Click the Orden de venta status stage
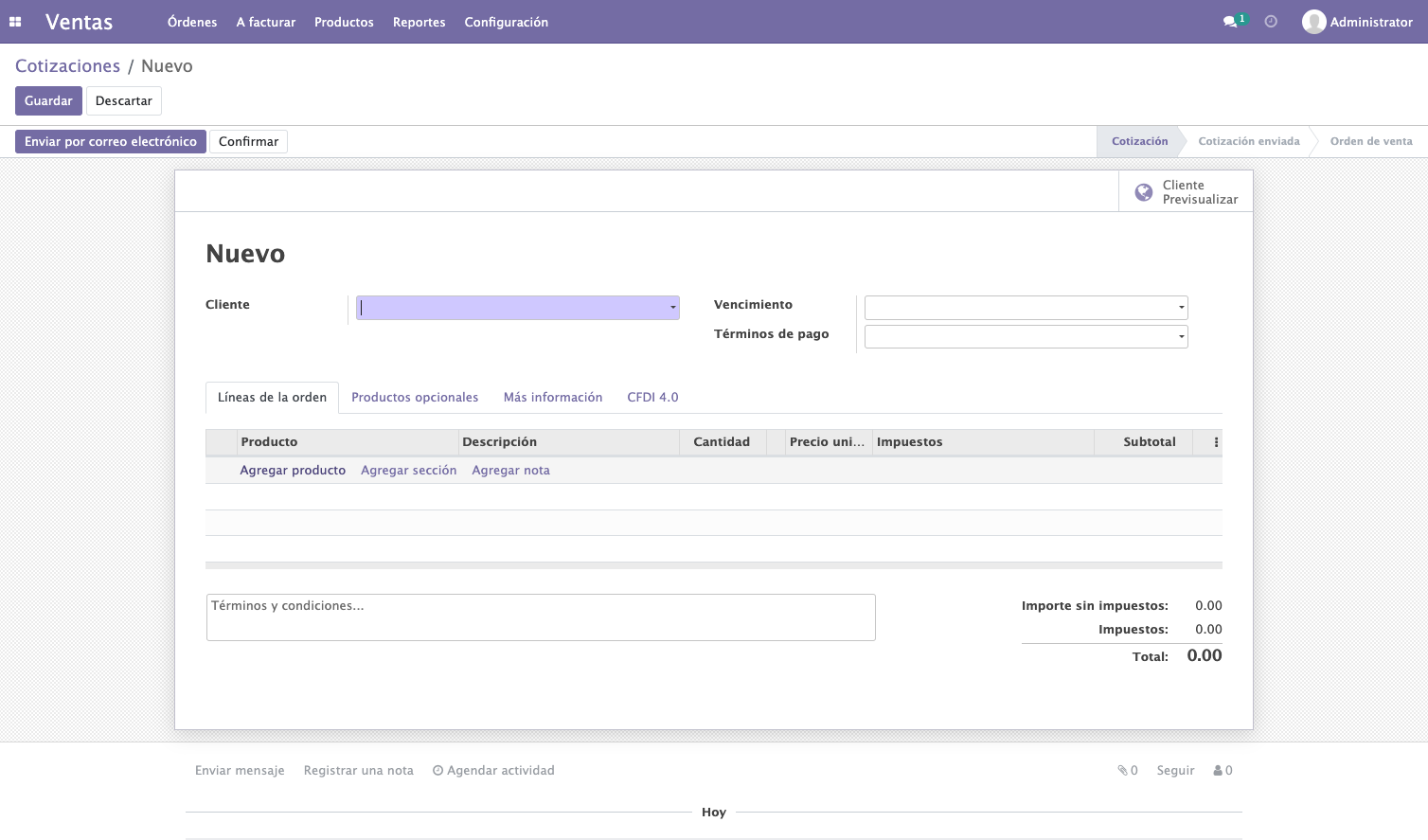This screenshot has width=1428, height=840. click(1371, 142)
